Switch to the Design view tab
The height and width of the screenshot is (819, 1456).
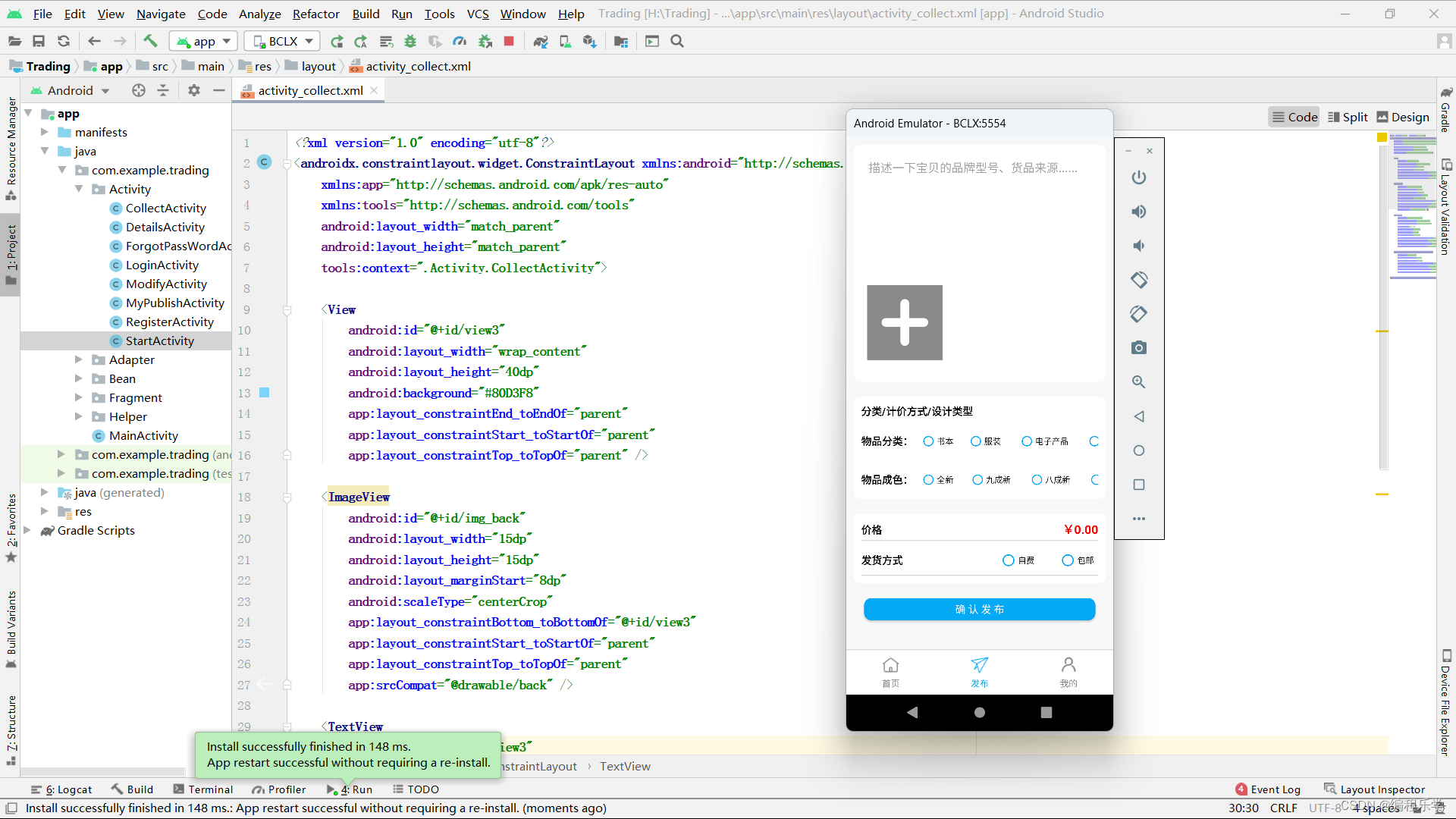(1402, 117)
